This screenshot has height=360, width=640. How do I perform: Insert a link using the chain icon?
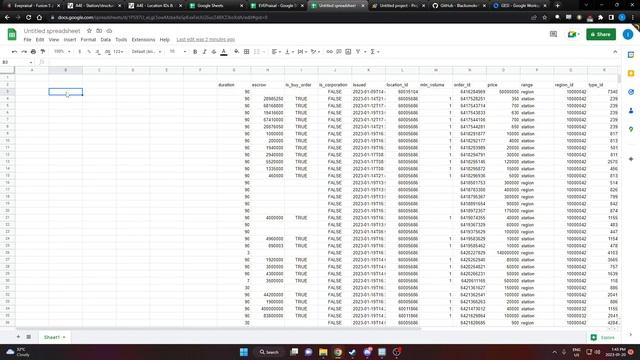[x=329, y=52]
